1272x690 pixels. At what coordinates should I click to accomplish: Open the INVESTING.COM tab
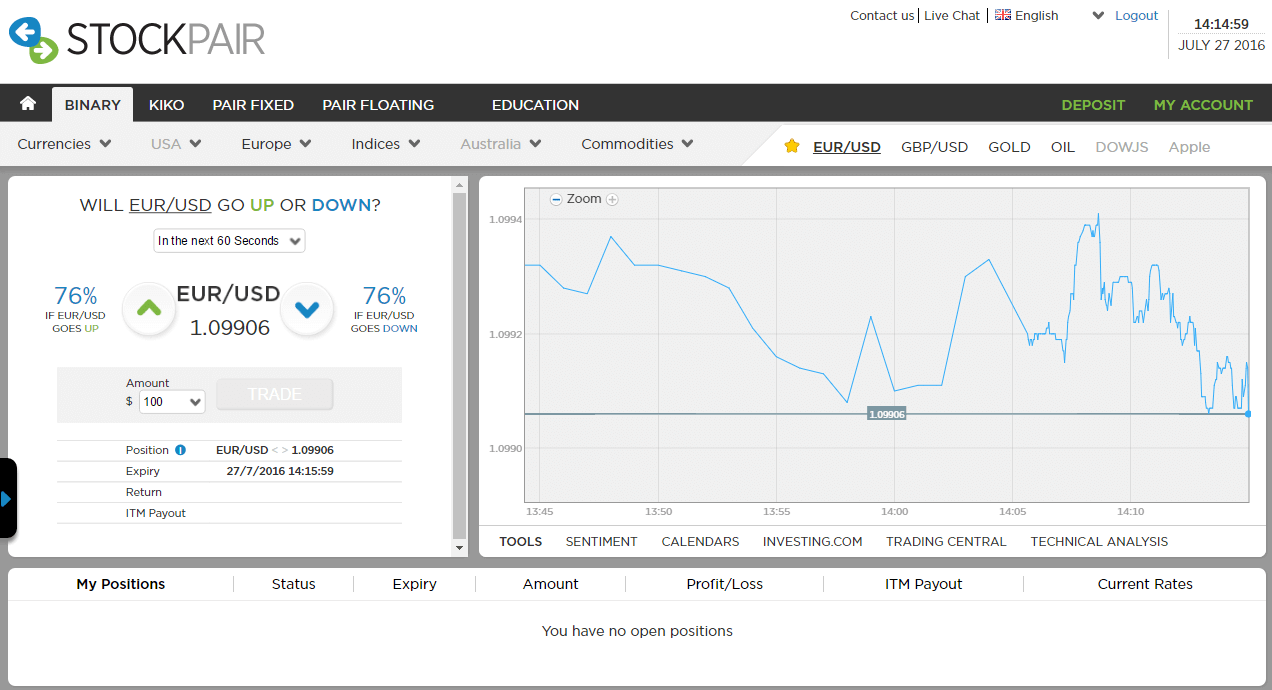[x=812, y=541]
